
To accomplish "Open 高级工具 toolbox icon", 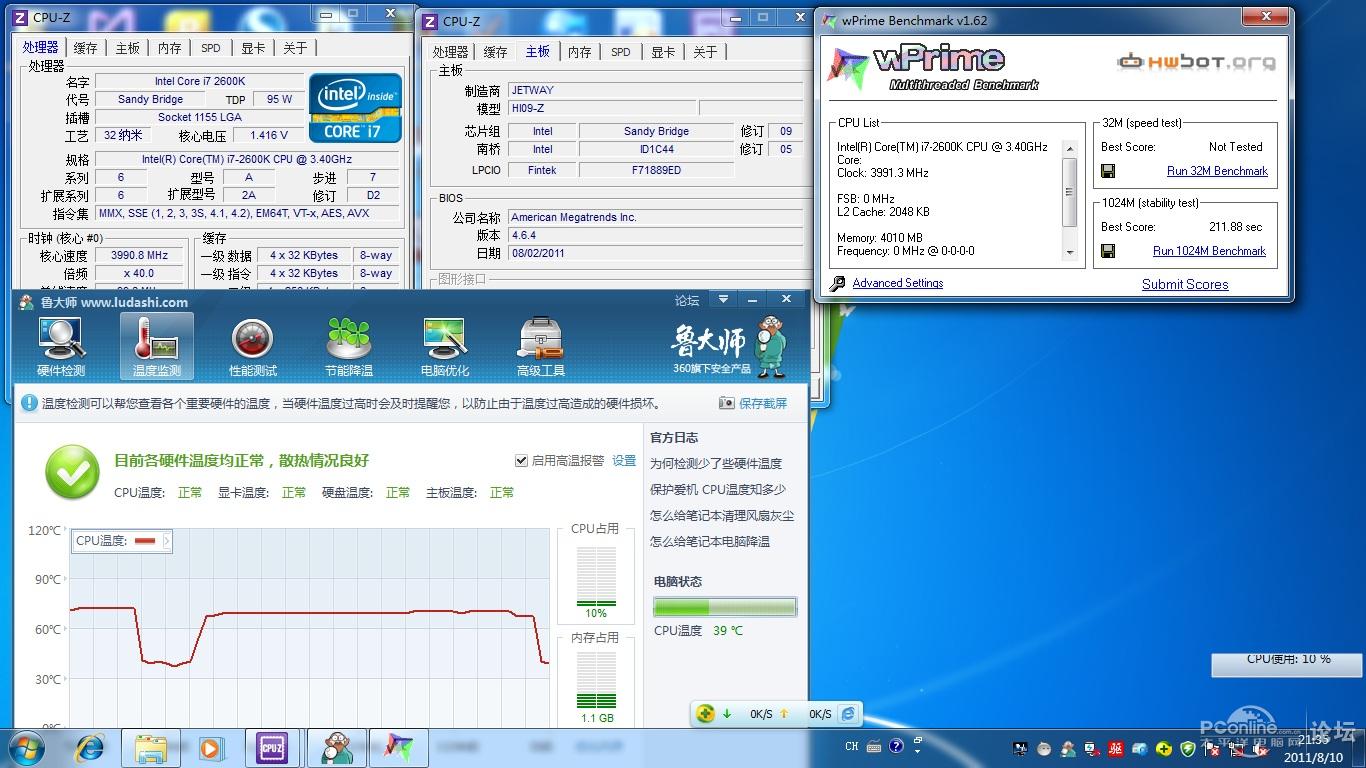I will click(x=541, y=346).
